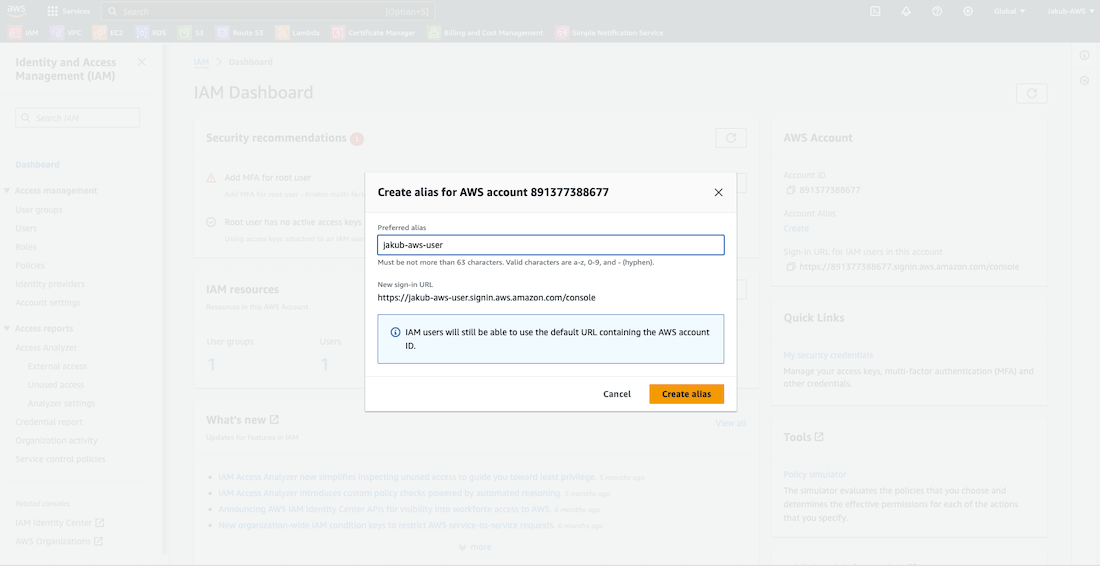
Task: Open AWS Organizations related console
Action: click(59, 541)
